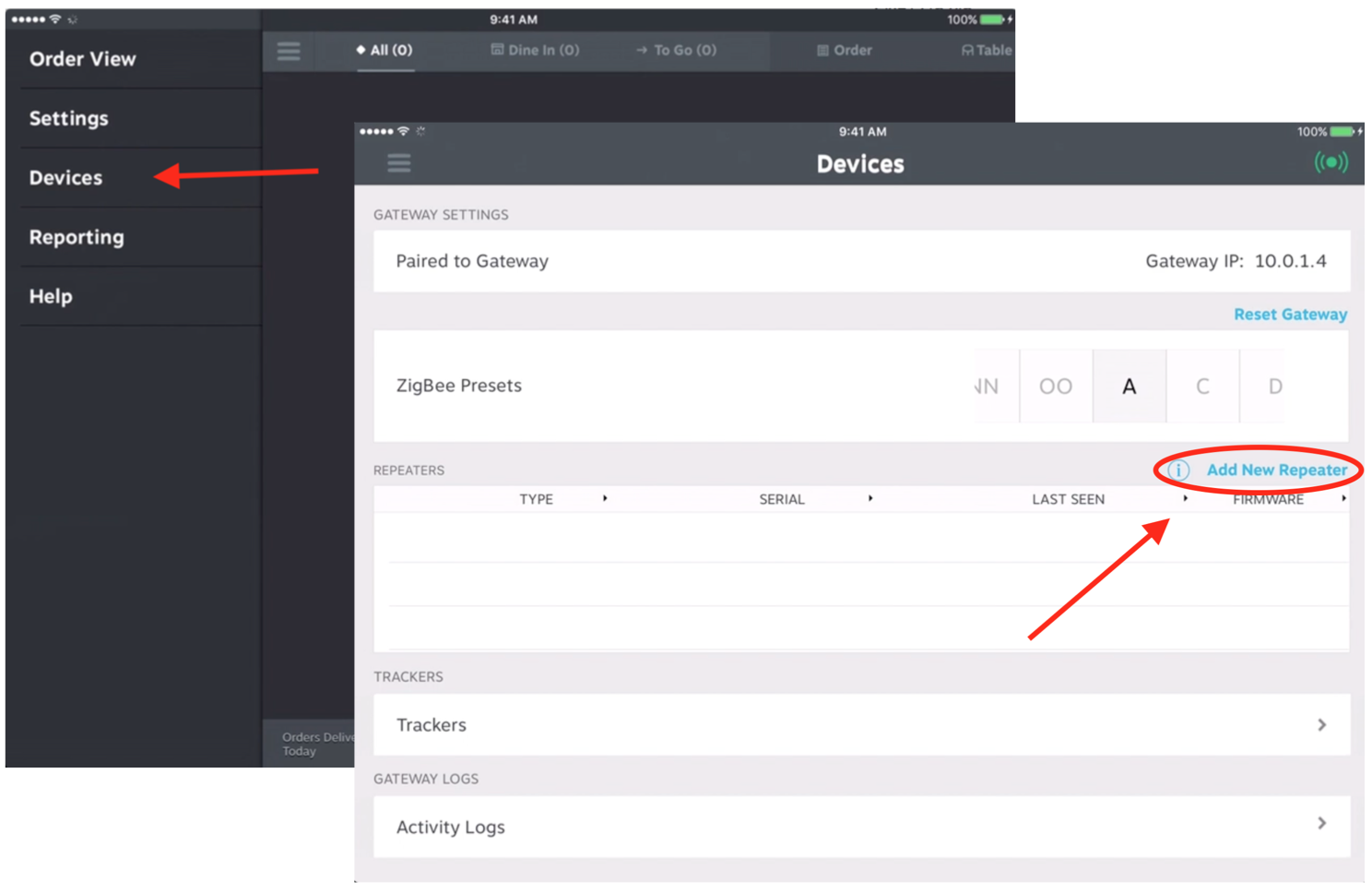Click the Reset Gateway link
The image size is (1372, 893).
click(x=1290, y=315)
